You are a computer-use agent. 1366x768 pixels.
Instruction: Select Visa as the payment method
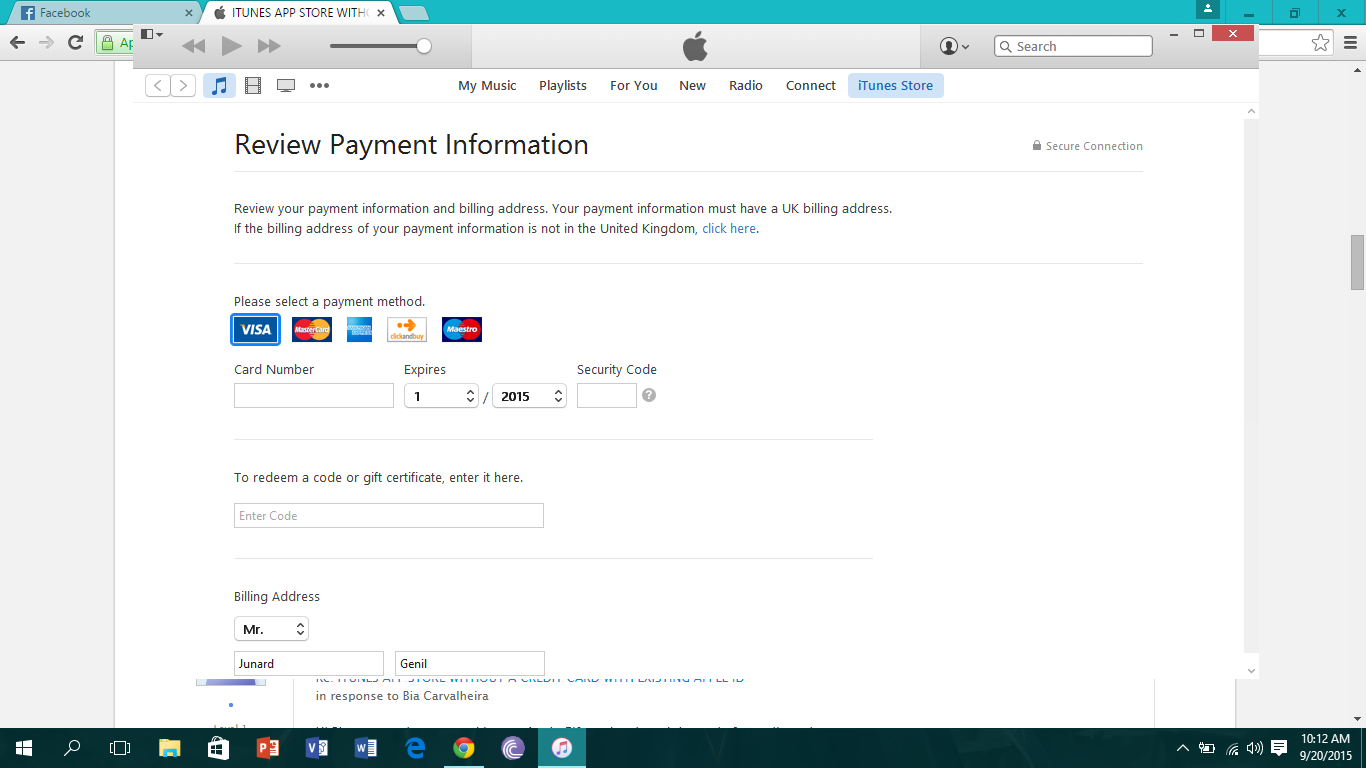click(255, 329)
